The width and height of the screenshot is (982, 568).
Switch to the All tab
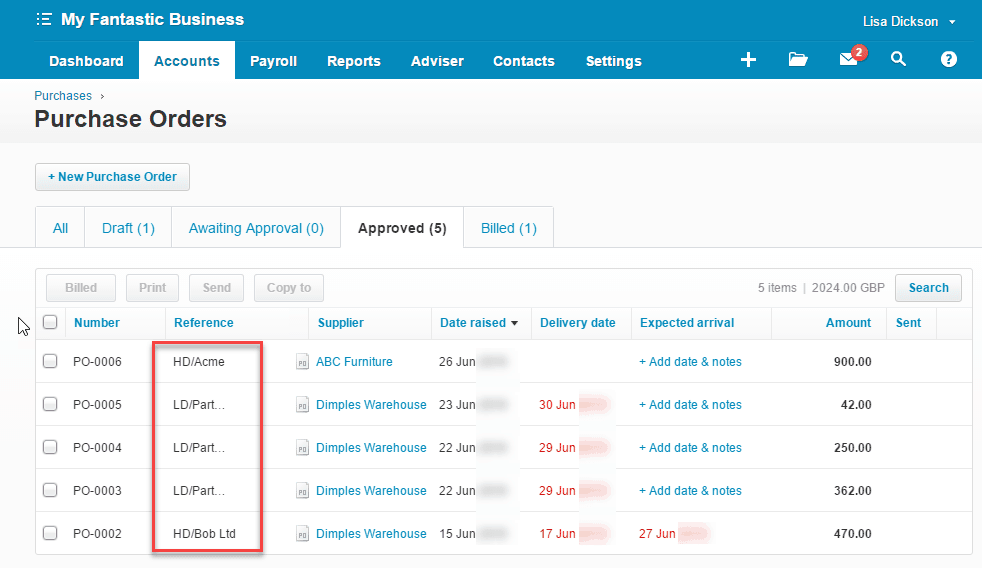click(x=60, y=228)
